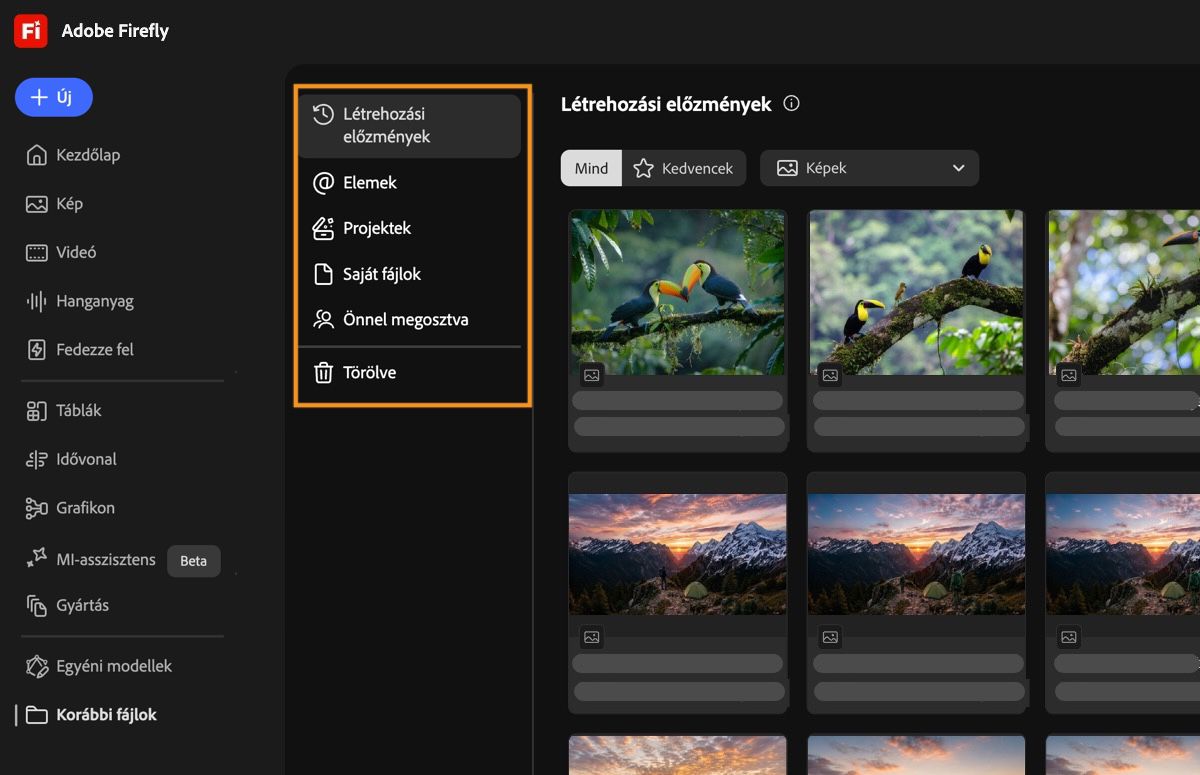Open thumbnail of toucans on mossy branch
This screenshot has width=1200, height=775.
point(917,292)
